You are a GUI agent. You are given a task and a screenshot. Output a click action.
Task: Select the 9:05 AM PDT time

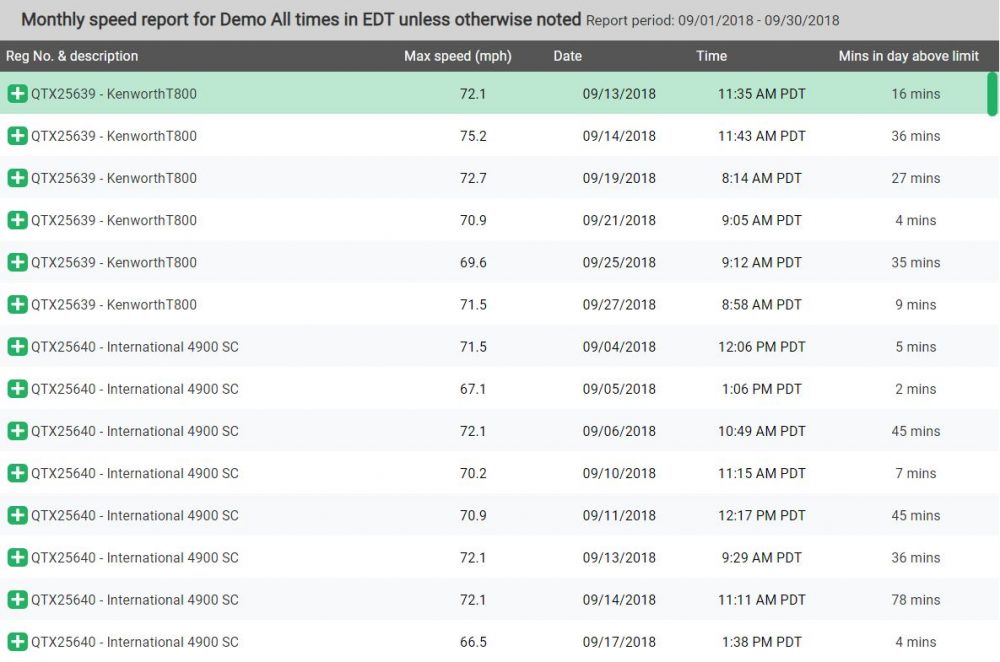761,220
